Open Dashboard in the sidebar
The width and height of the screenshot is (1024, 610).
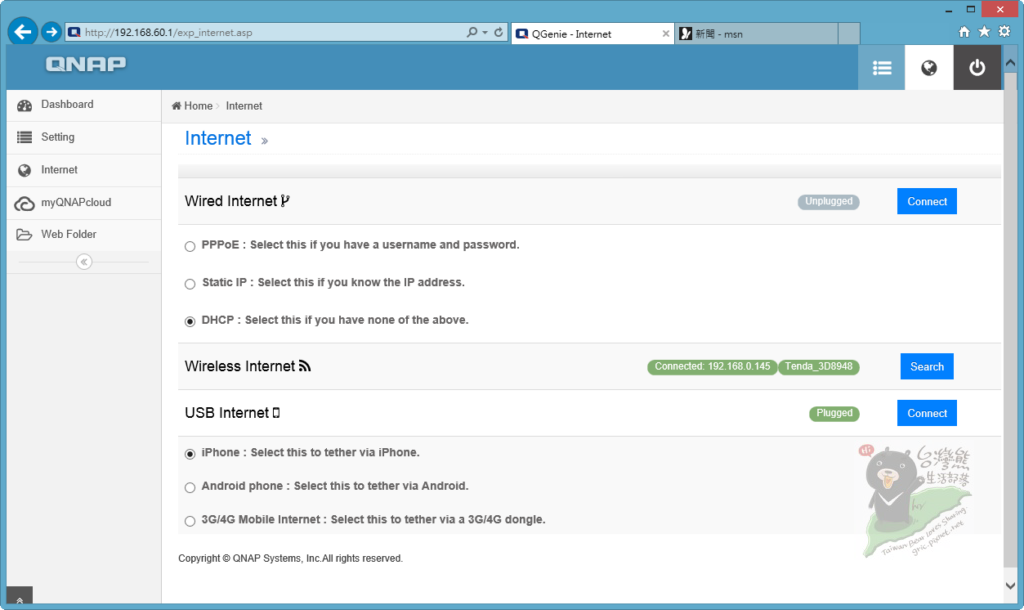point(84,105)
